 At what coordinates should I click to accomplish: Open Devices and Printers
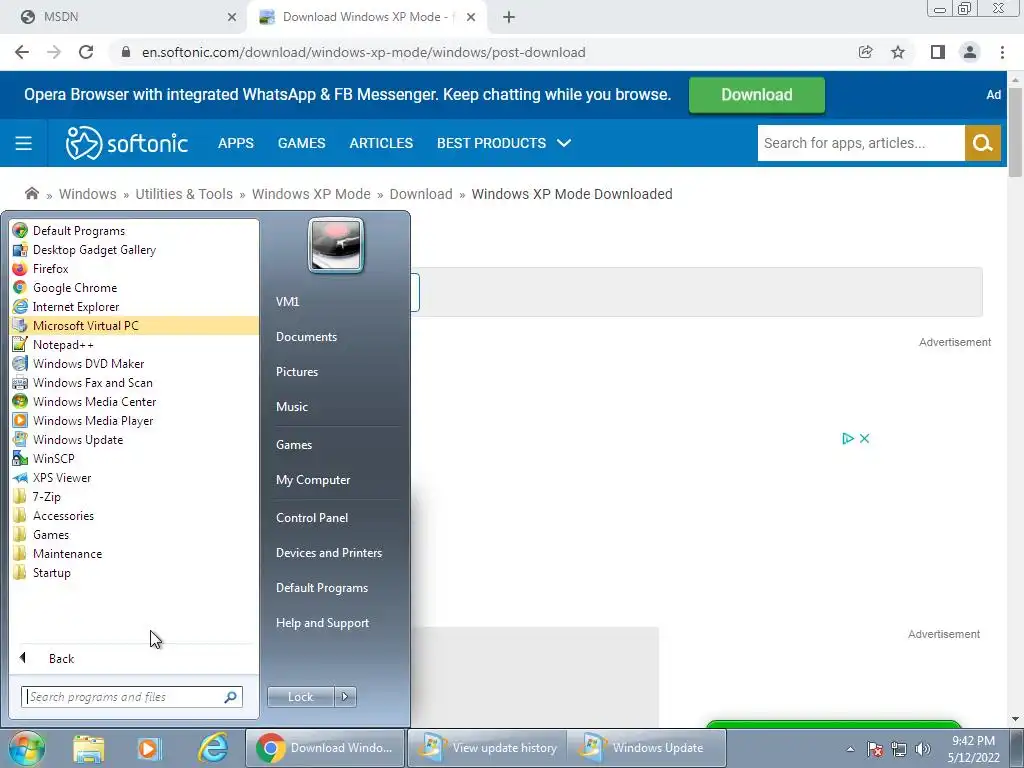328,553
